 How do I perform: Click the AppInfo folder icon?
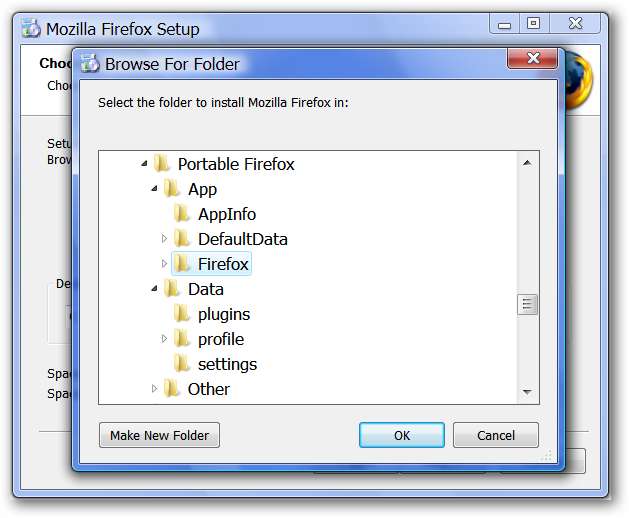(182, 214)
